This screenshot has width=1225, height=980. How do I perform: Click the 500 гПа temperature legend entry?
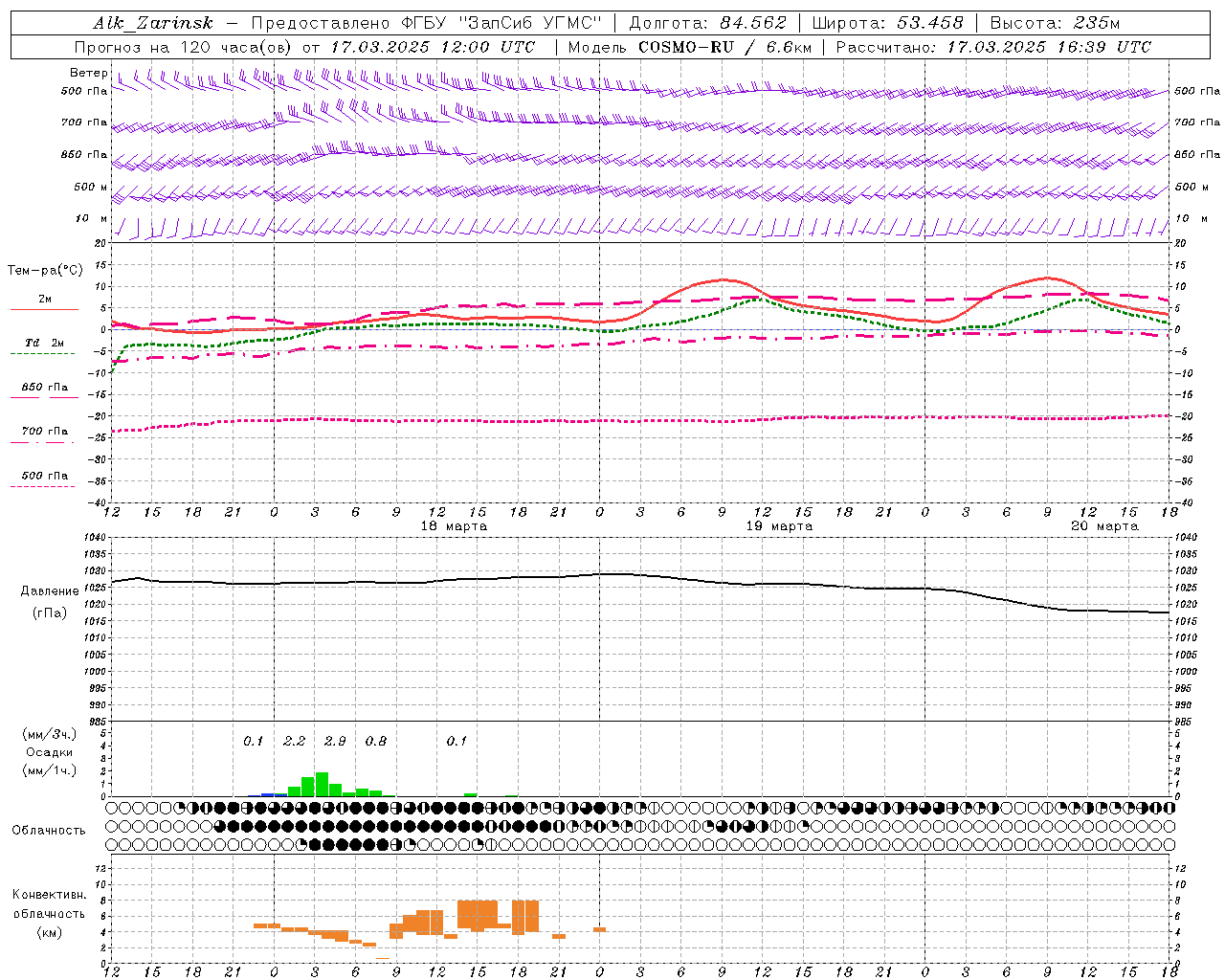click(45, 476)
